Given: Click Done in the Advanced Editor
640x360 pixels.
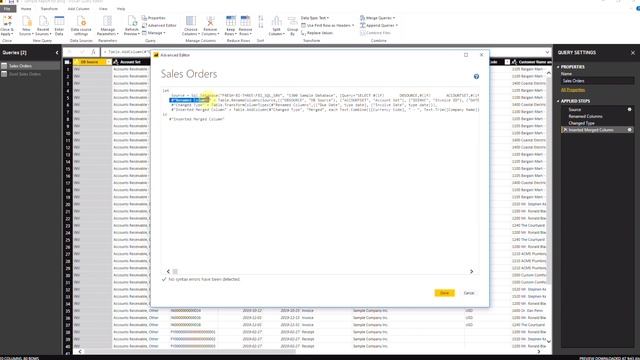Looking at the screenshot, I should pos(444,293).
